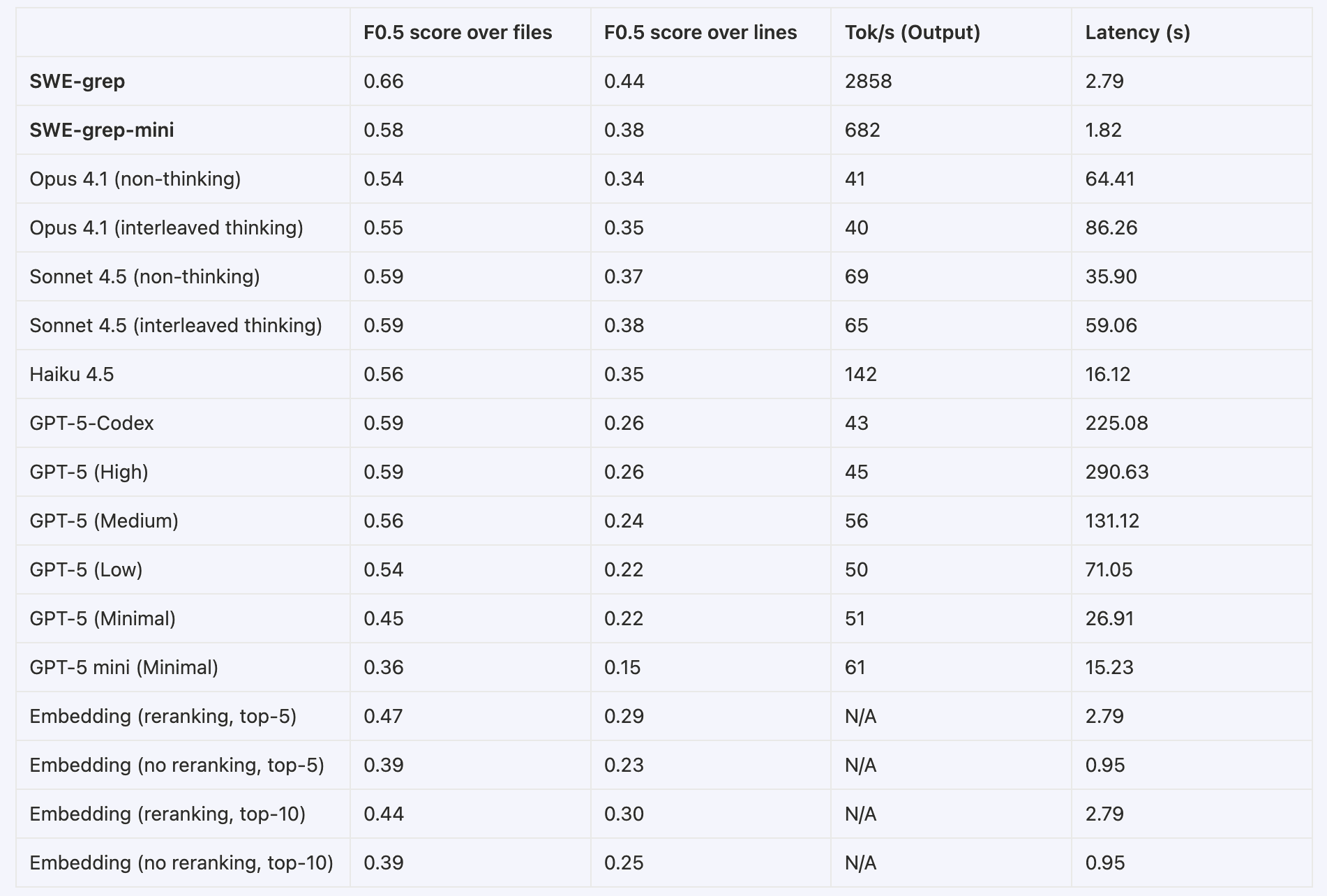Select the GPT-5 (Medium) latency 131.12

pyautogui.click(x=1112, y=521)
